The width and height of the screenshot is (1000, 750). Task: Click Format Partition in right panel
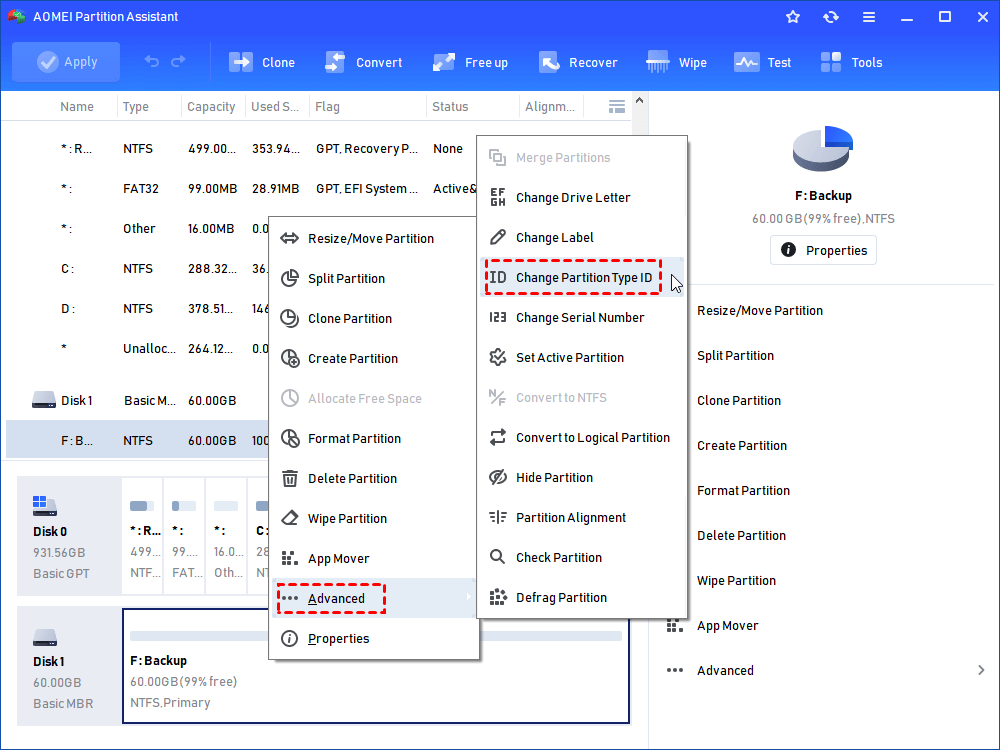click(x=743, y=490)
